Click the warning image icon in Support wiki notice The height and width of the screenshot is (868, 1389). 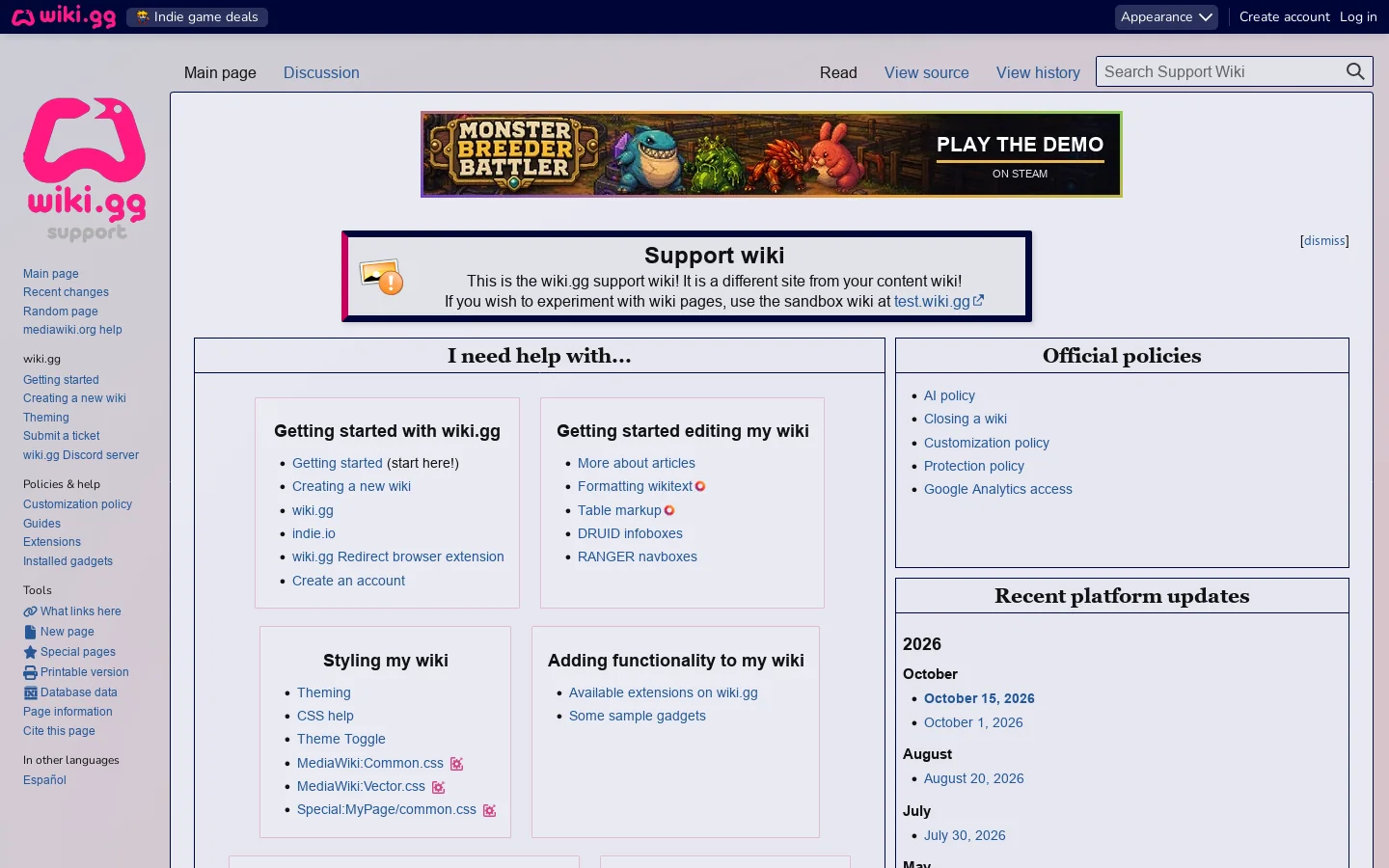(381, 277)
